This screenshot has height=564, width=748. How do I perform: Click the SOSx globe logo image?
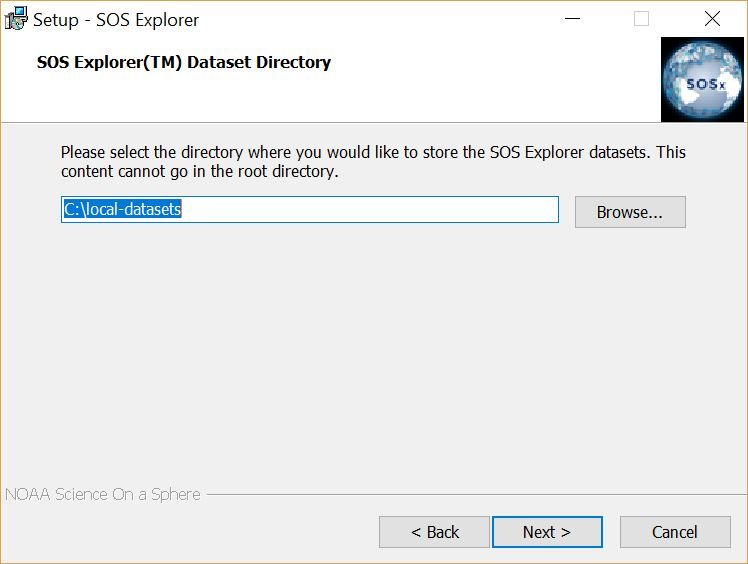pos(702,80)
